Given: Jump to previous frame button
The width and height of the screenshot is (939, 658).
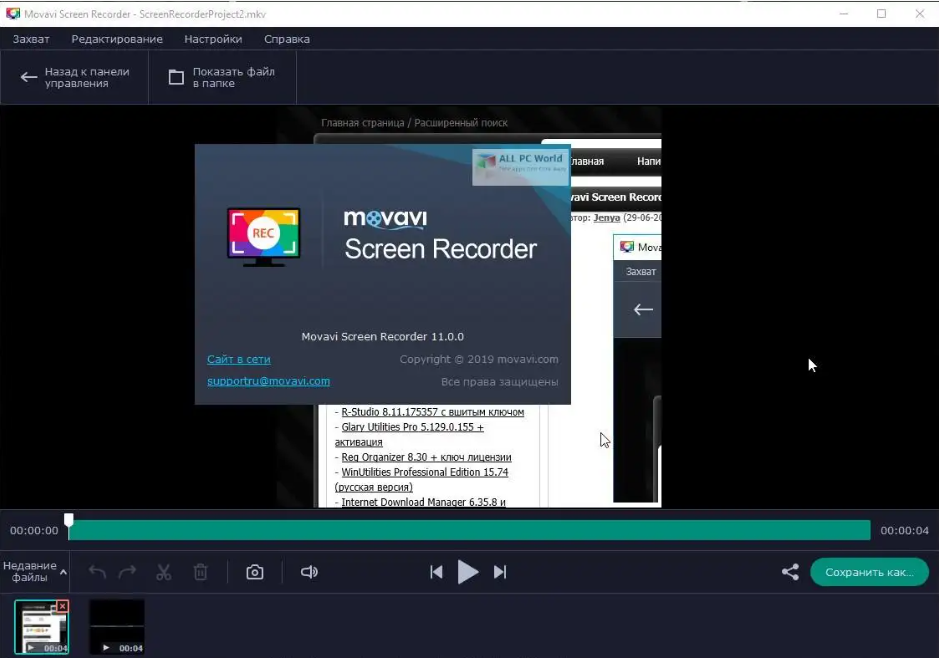Looking at the screenshot, I should 436,572.
